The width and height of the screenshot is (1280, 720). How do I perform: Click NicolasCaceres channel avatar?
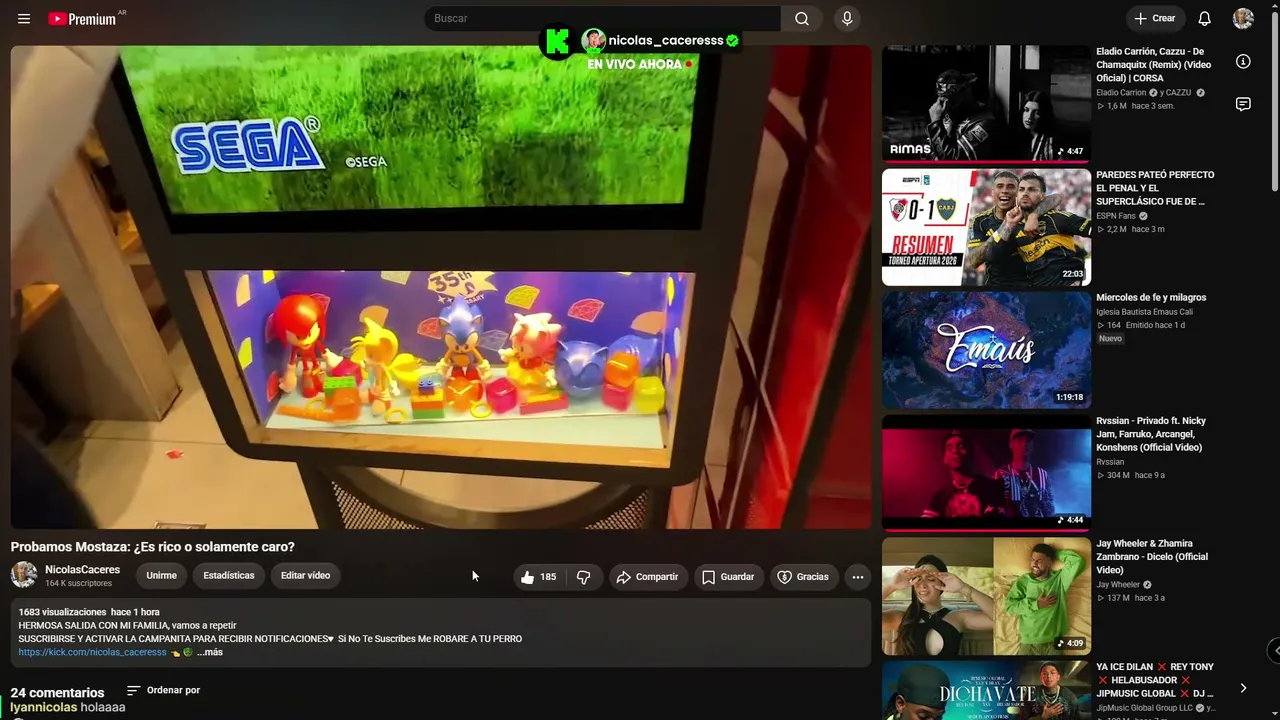tap(24, 575)
